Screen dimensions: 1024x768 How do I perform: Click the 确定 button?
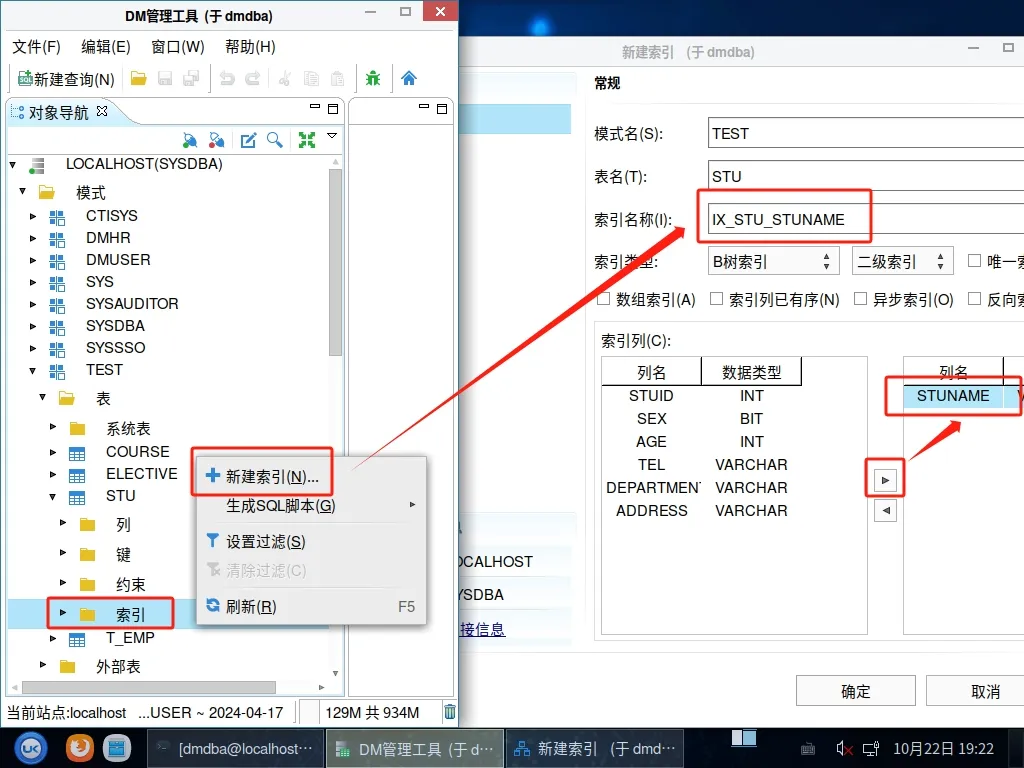click(x=855, y=691)
